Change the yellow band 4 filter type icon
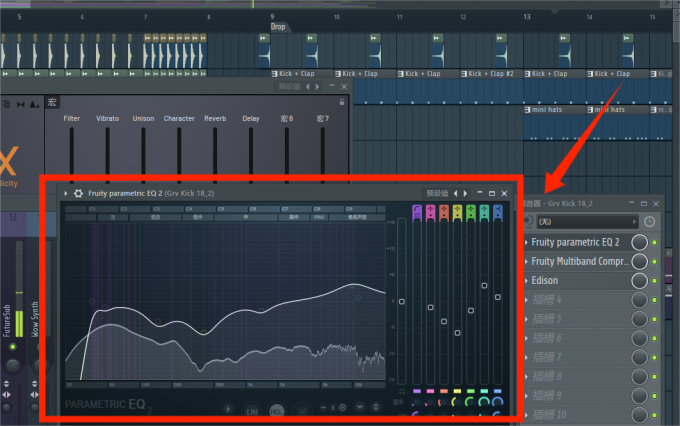This screenshot has height=426, width=680. click(x=457, y=213)
